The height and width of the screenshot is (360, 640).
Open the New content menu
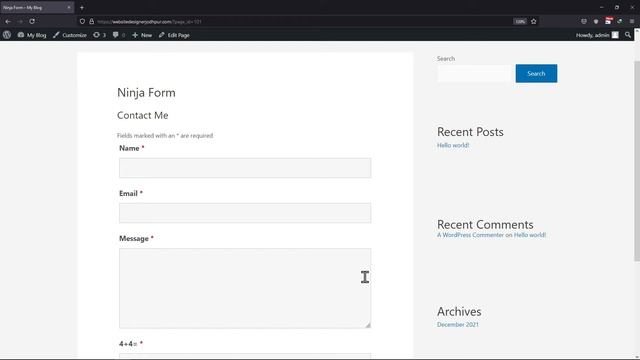click(x=142, y=35)
